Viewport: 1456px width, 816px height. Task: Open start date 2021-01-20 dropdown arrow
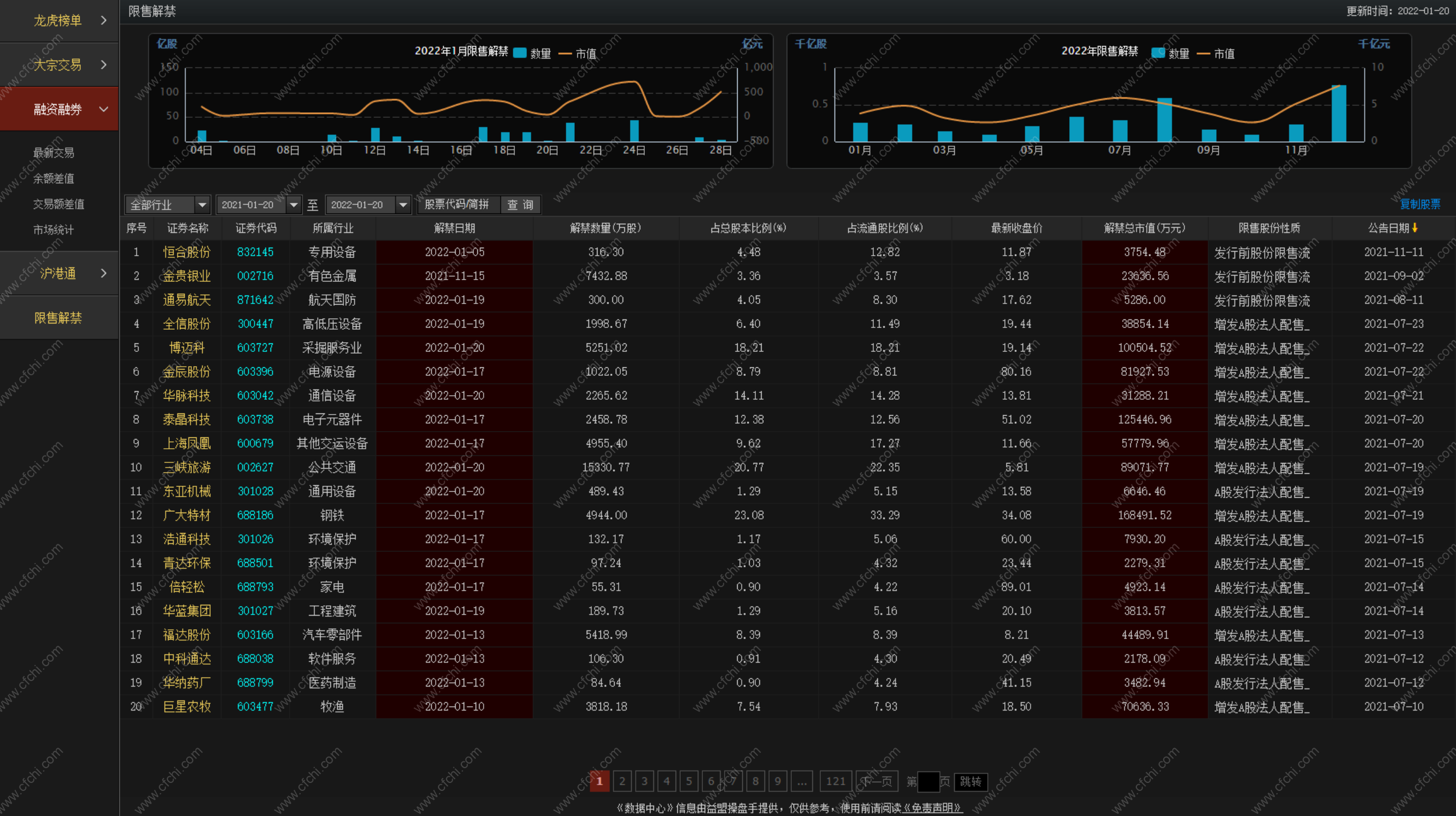tap(293, 204)
